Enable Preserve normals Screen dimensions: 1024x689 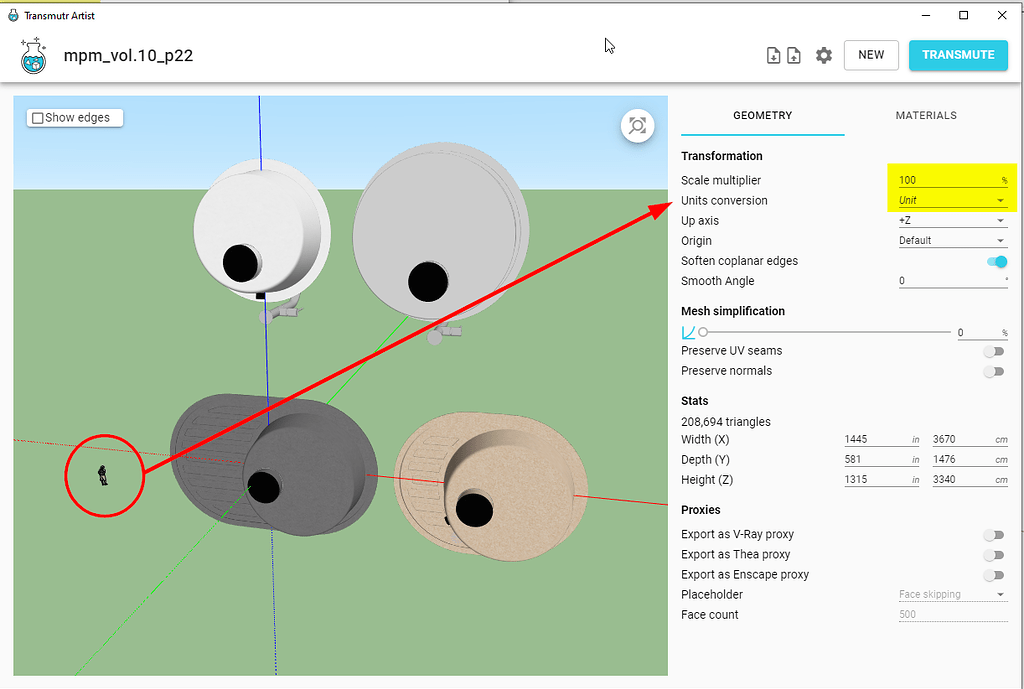[x=993, y=371]
